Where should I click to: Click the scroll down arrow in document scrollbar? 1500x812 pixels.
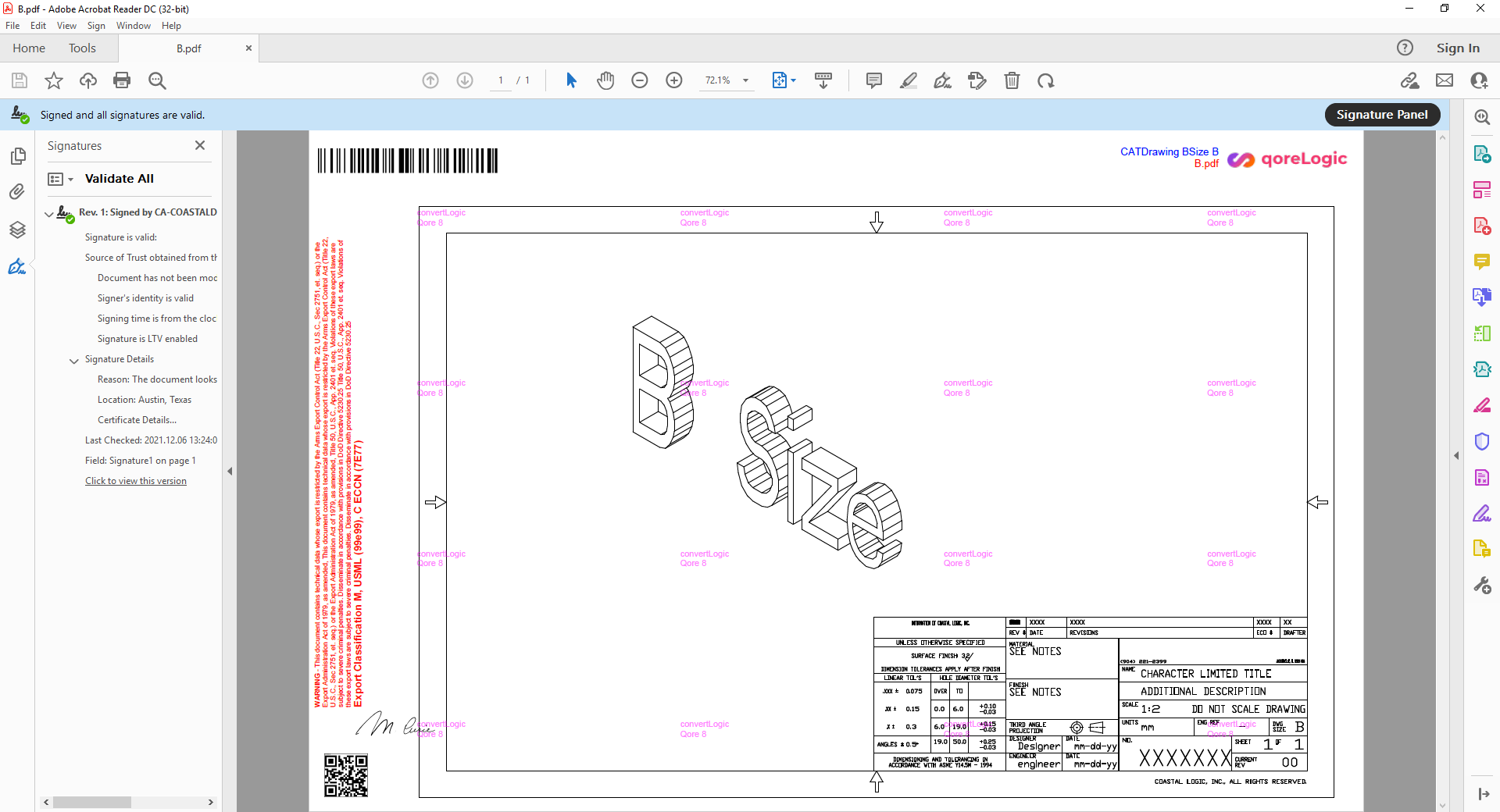(1442, 806)
